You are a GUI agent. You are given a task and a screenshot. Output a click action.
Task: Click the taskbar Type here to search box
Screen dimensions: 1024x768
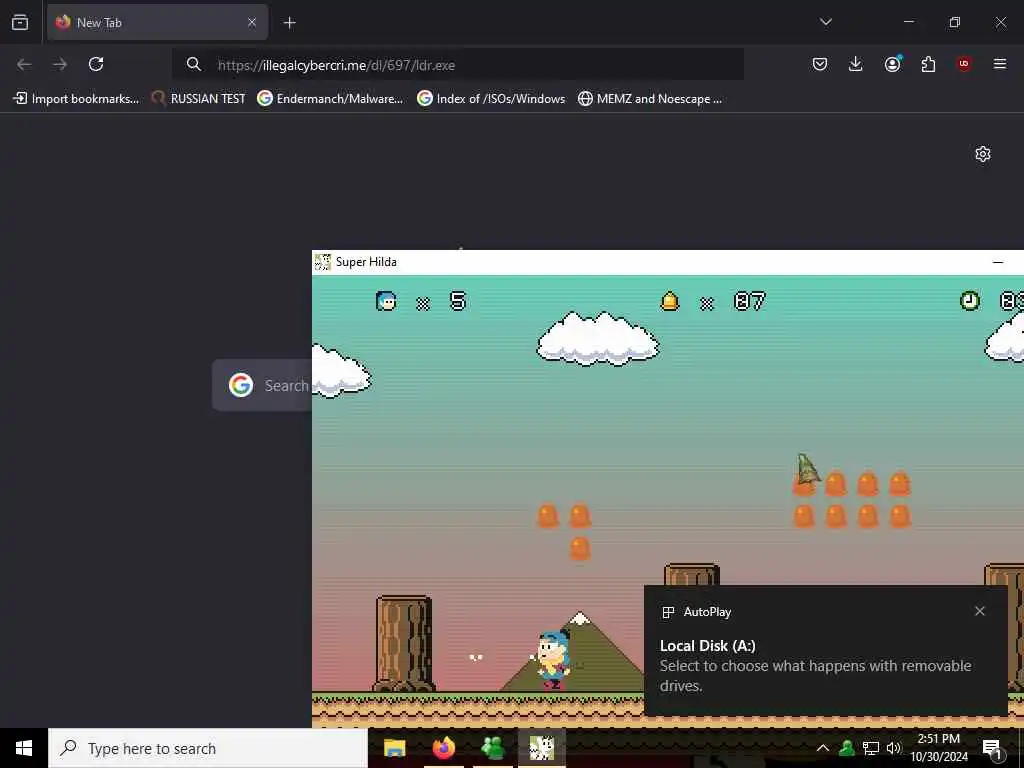(208, 748)
